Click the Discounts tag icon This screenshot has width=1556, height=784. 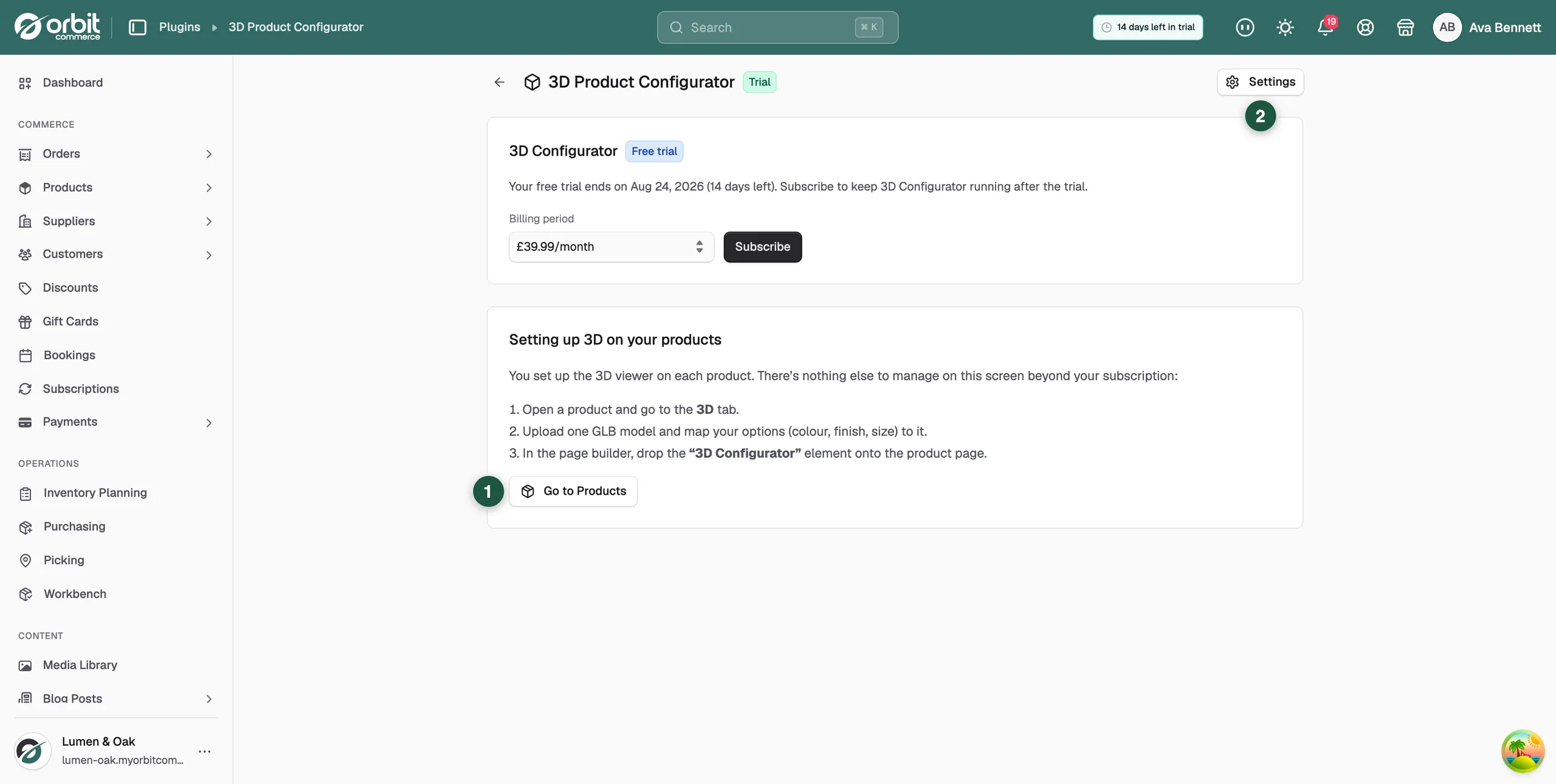click(x=25, y=288)
